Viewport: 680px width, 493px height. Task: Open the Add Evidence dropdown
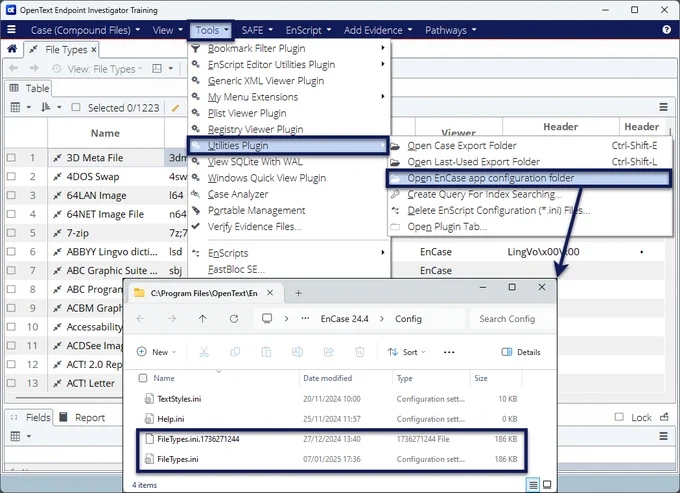tap(378, 30)
